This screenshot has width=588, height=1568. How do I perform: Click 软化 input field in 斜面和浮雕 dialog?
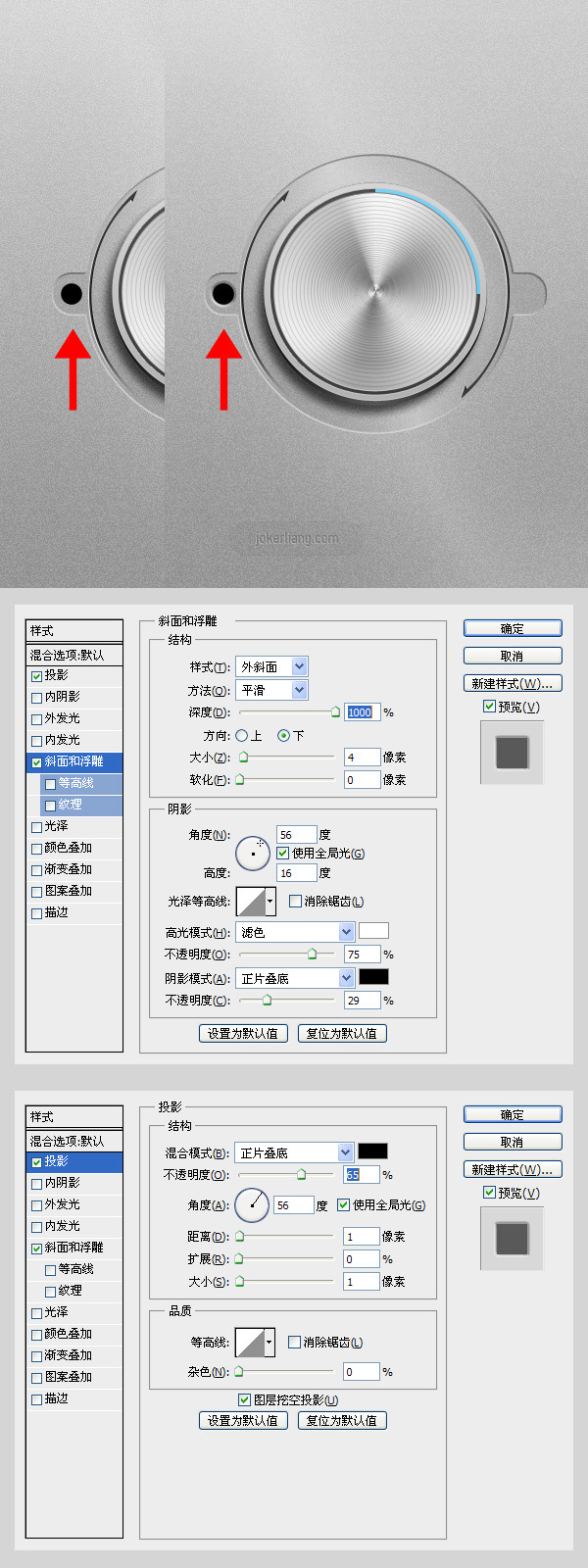pos(363,779)
